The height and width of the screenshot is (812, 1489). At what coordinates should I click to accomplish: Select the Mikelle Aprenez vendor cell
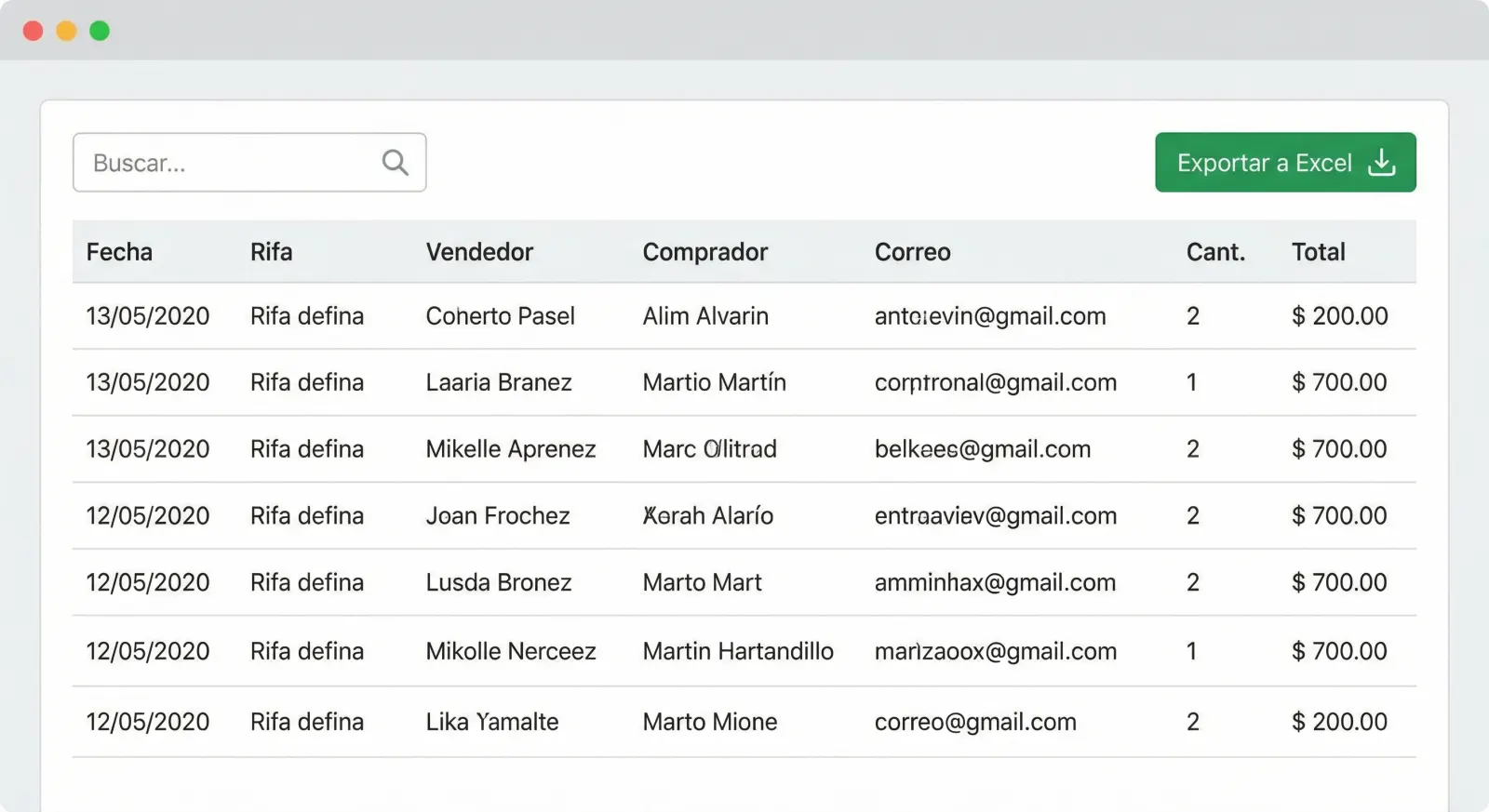pos(511,449)
